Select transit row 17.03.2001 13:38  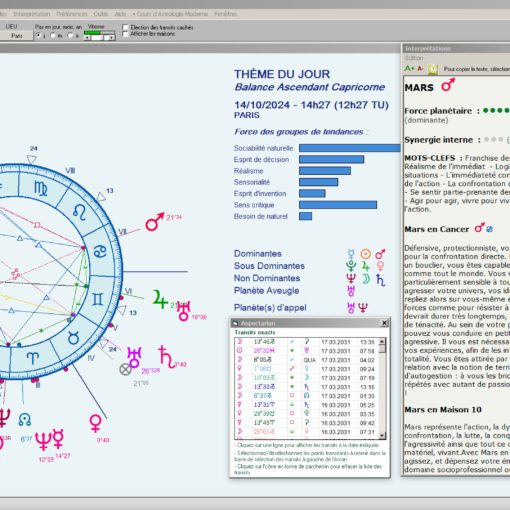(x=307, y=342)
